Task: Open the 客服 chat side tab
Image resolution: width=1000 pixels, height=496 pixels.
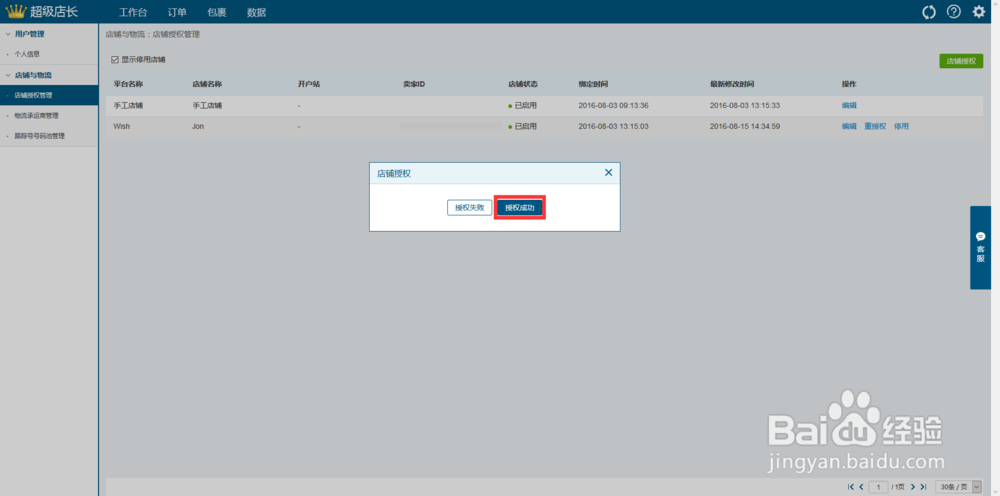Action: tap(981, 247)
